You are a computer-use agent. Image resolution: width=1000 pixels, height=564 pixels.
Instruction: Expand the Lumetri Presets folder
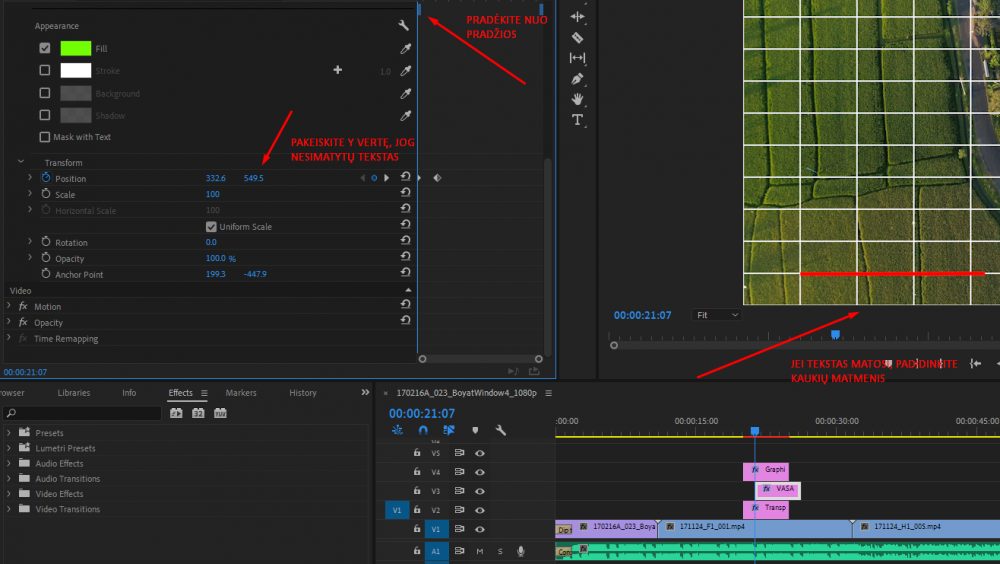pyautogui.click(x=9, y=448)
